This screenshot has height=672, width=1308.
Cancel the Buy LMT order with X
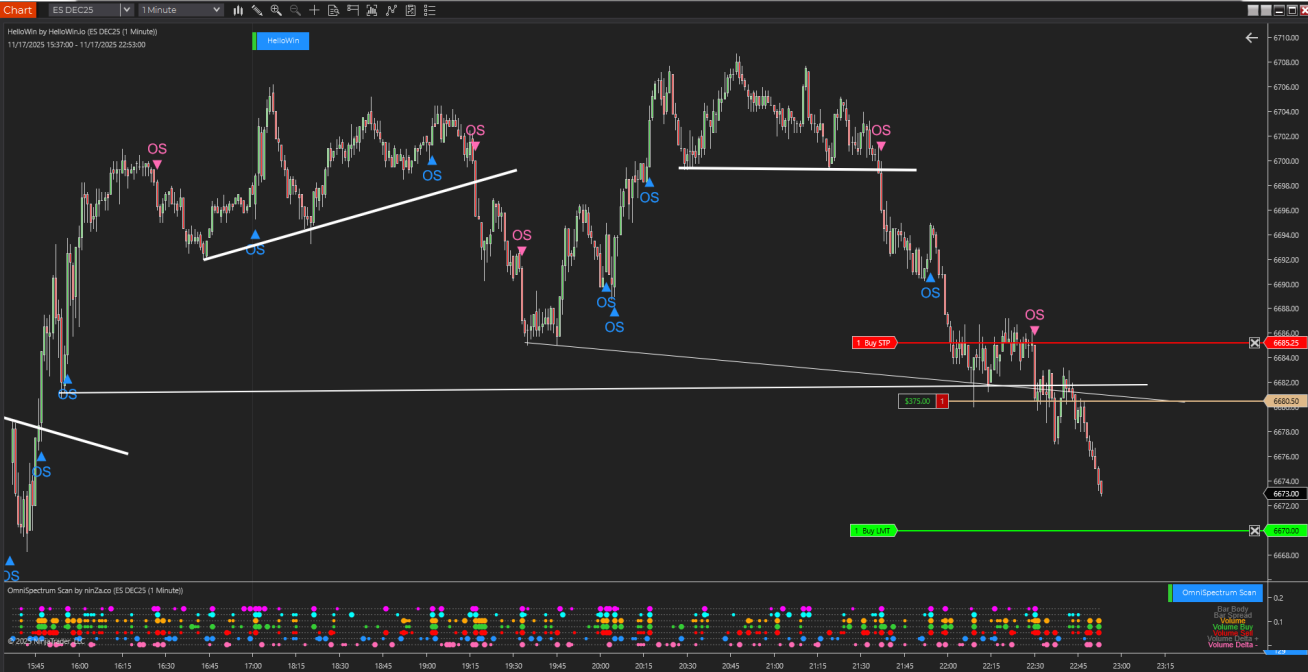[1254, 530]
